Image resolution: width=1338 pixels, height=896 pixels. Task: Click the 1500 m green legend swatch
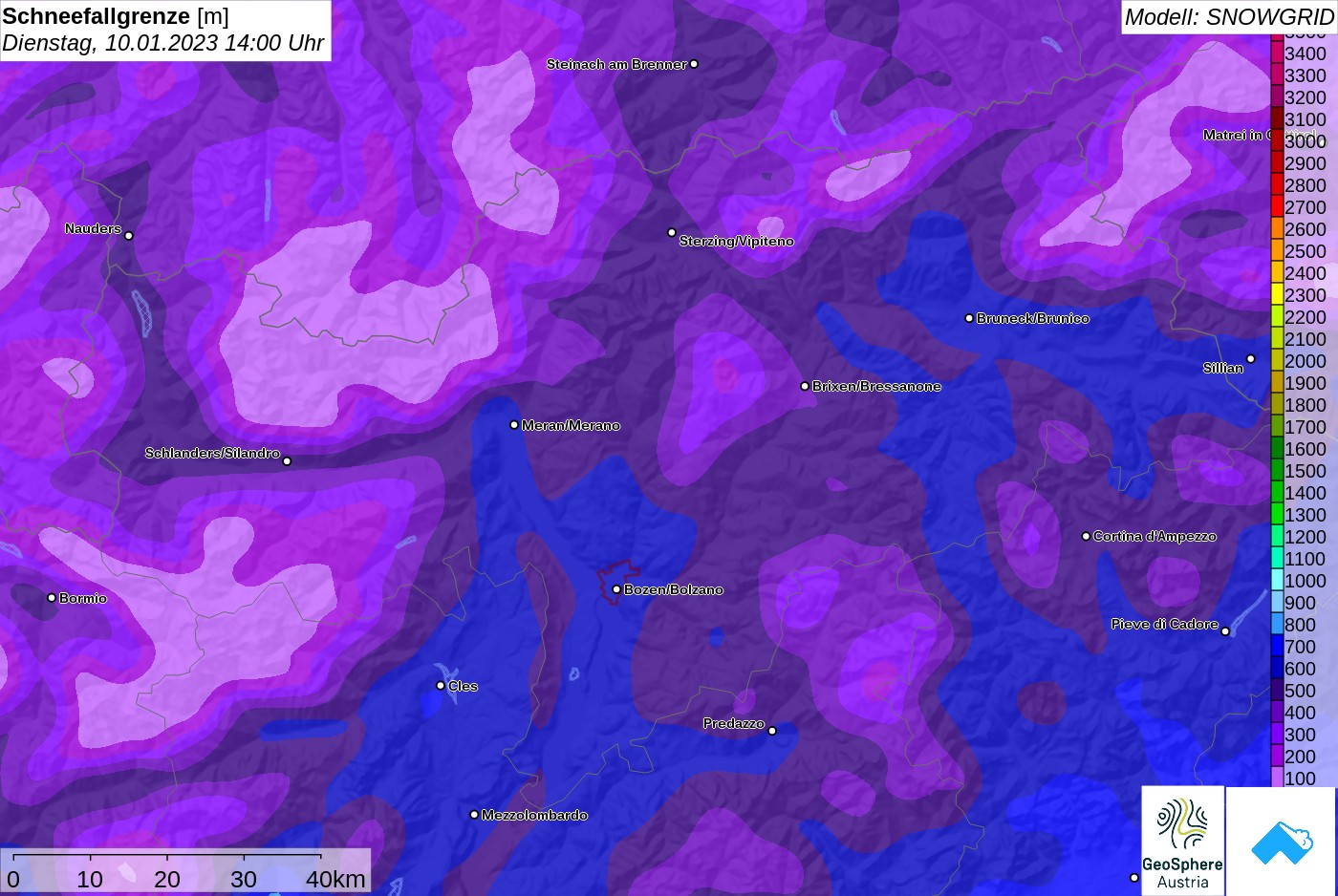click(x=1277, y=470)
